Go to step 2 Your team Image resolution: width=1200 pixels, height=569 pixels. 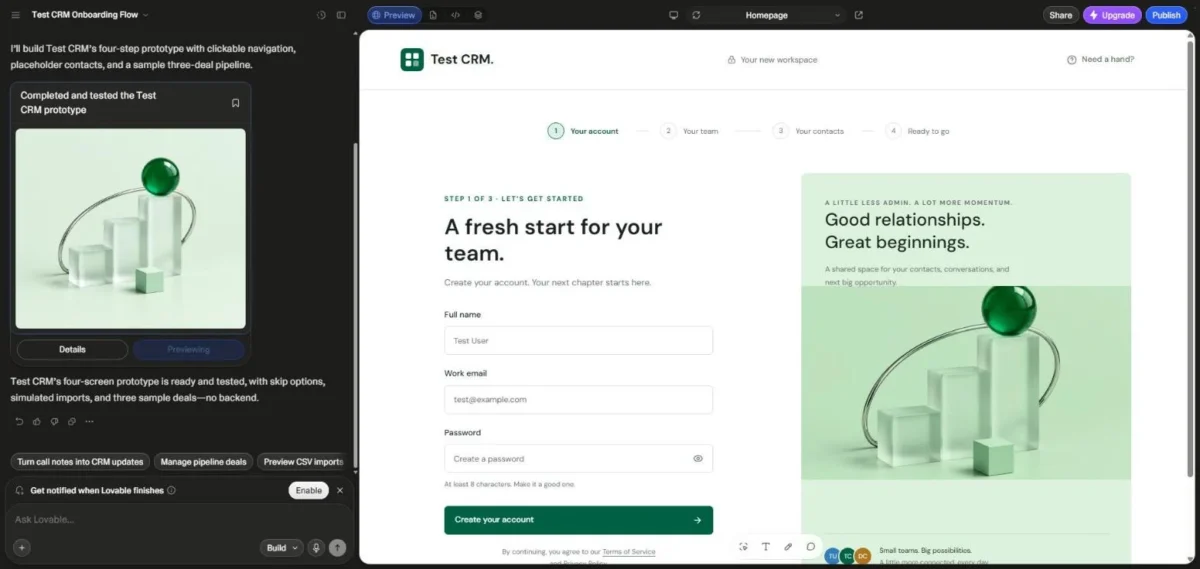point(689,131)
